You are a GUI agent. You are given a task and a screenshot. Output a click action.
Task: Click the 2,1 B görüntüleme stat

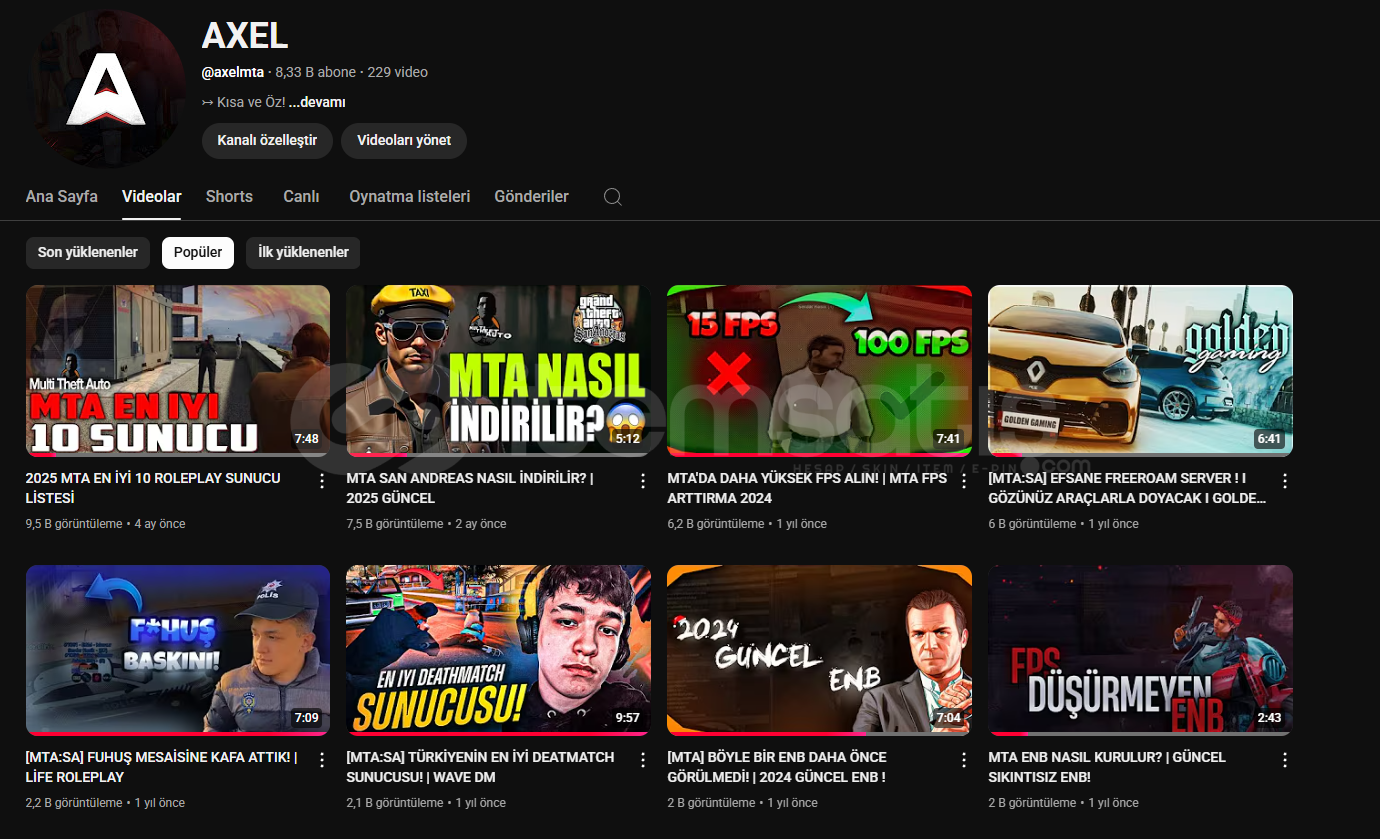[x=395, y=803]
